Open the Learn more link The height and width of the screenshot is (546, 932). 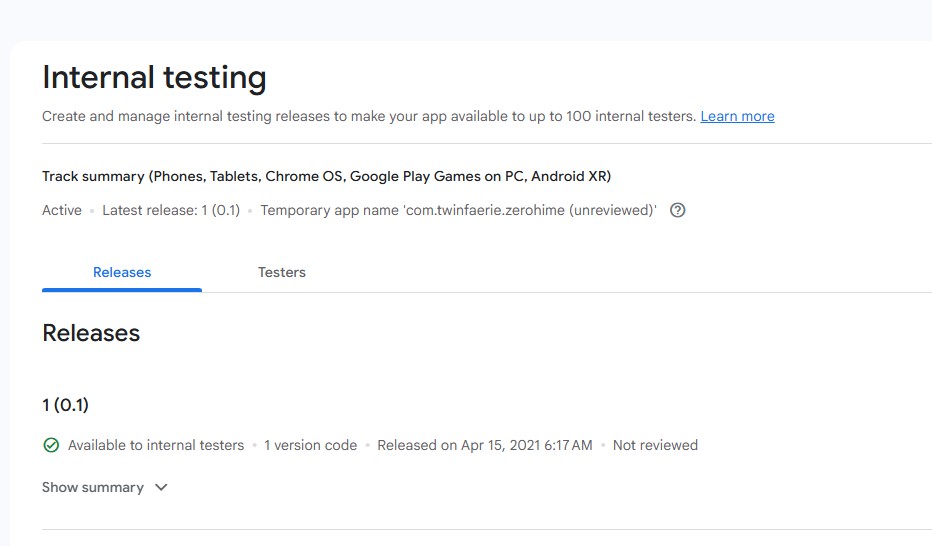(737, 116)
